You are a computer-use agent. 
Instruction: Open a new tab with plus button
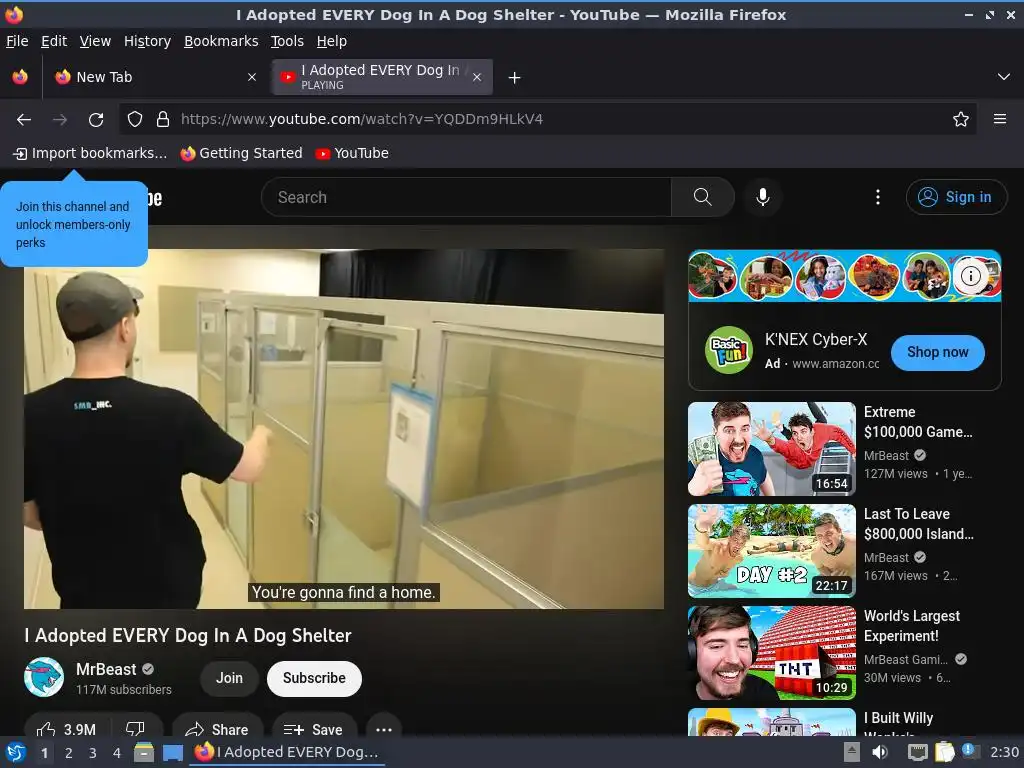point(515,78)
